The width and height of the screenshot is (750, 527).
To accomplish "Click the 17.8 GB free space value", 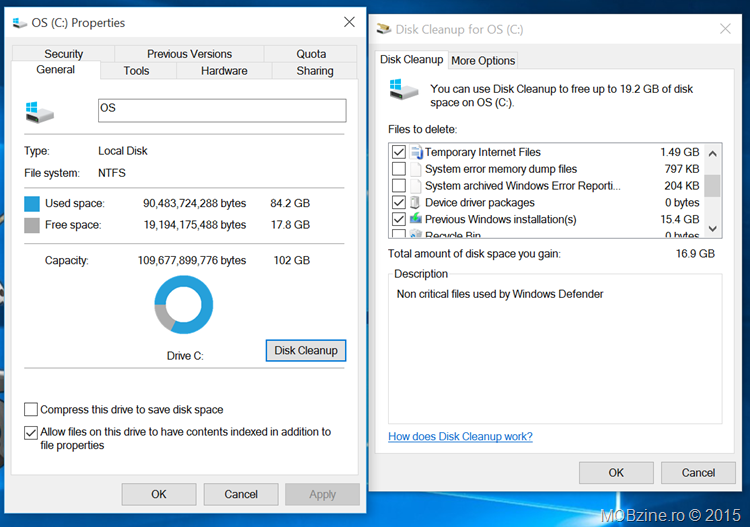I will [290, 225].
